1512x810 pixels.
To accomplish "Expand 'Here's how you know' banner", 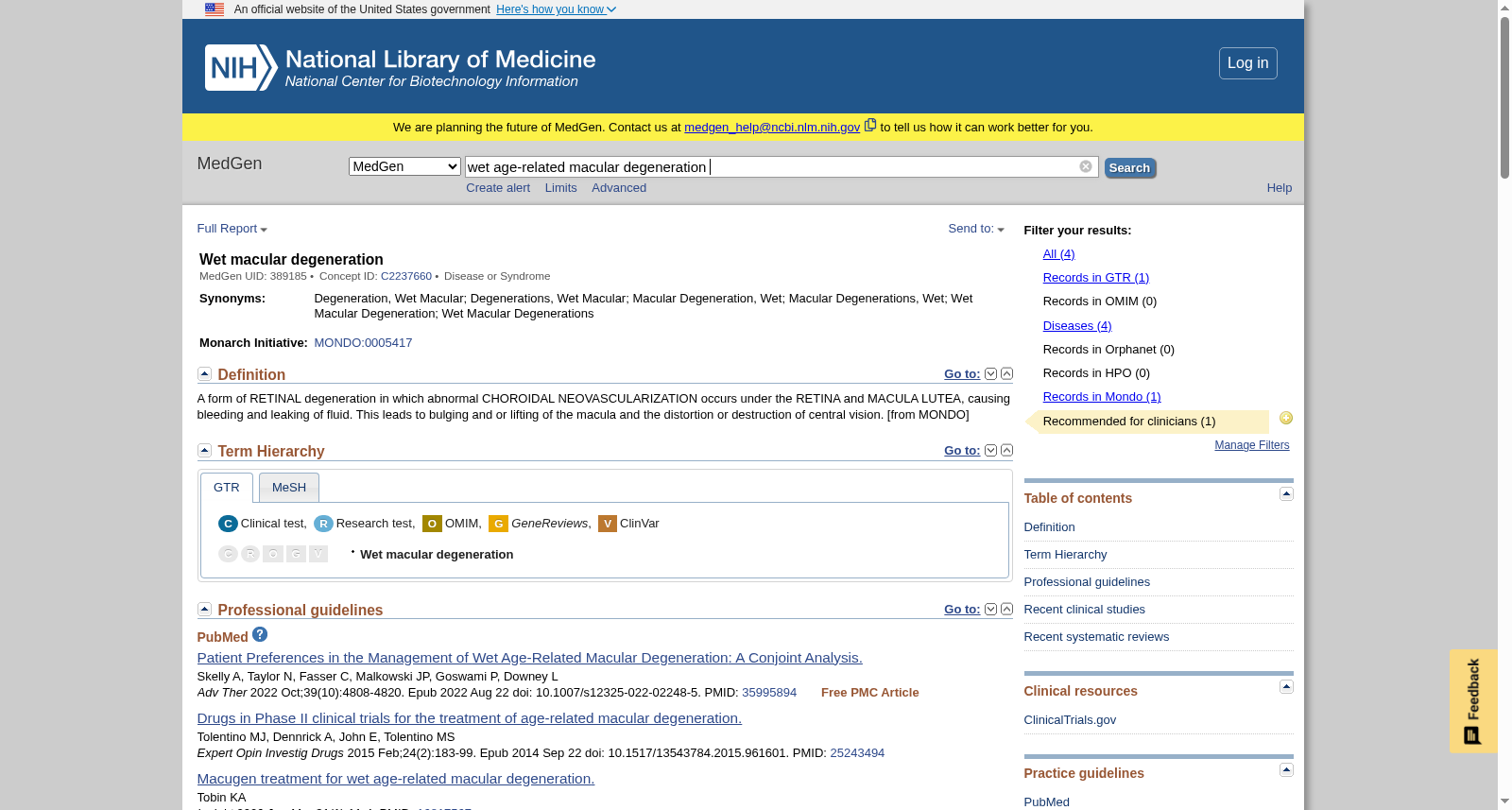I will 556,9.
